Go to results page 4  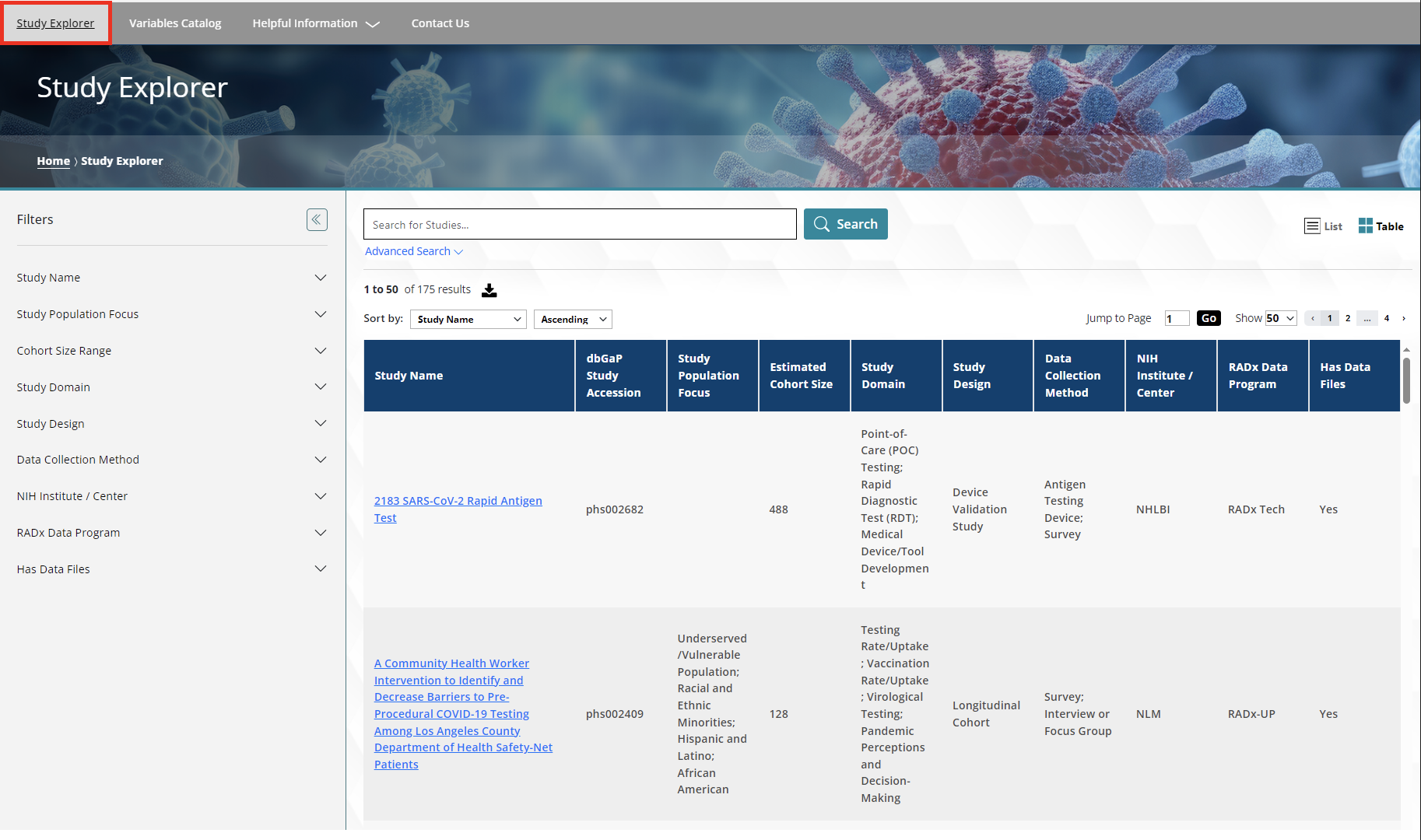click(x=1387, y=318)
